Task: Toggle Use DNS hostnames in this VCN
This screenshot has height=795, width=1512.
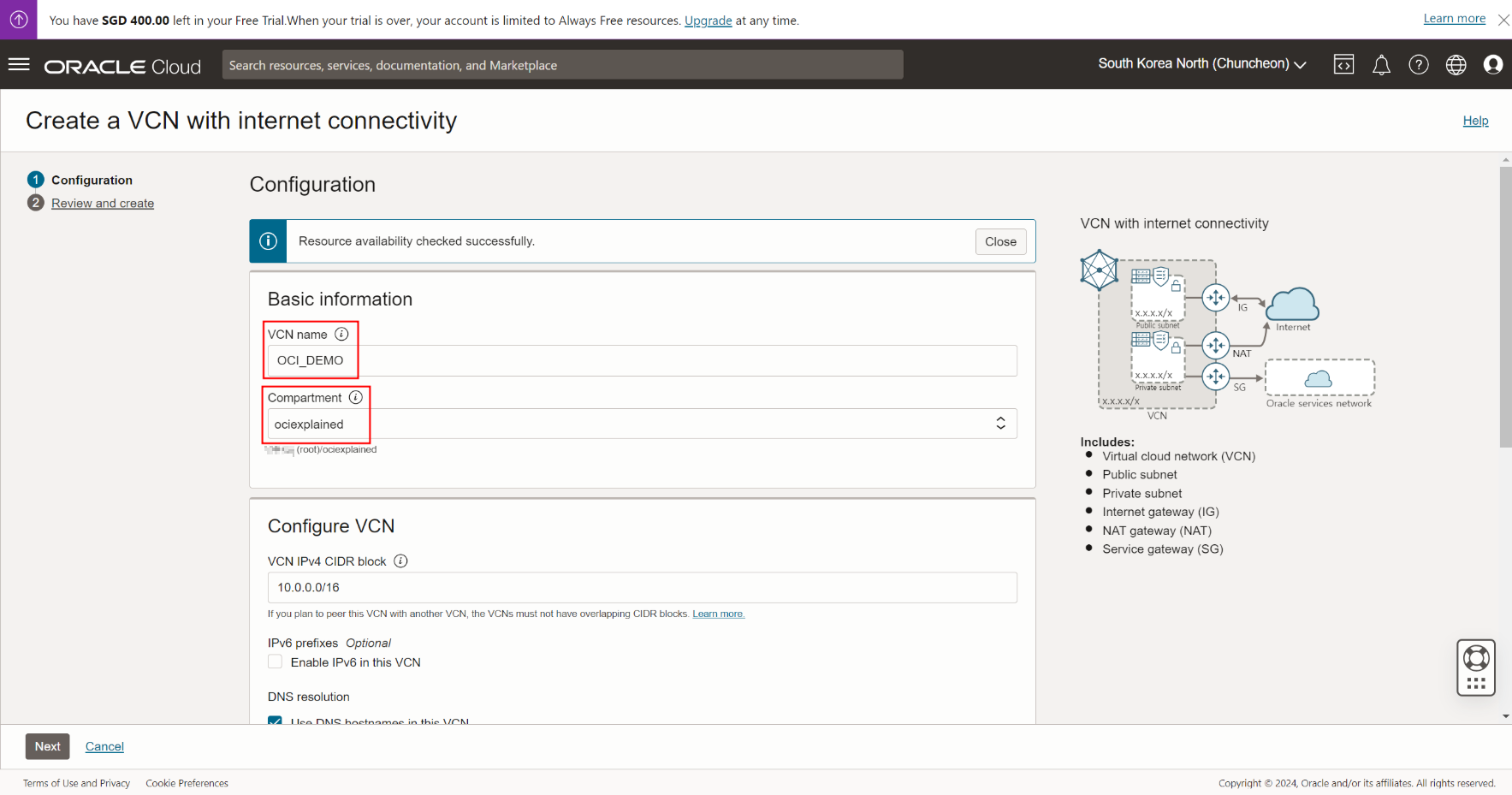Action: [x=275, y=721]
